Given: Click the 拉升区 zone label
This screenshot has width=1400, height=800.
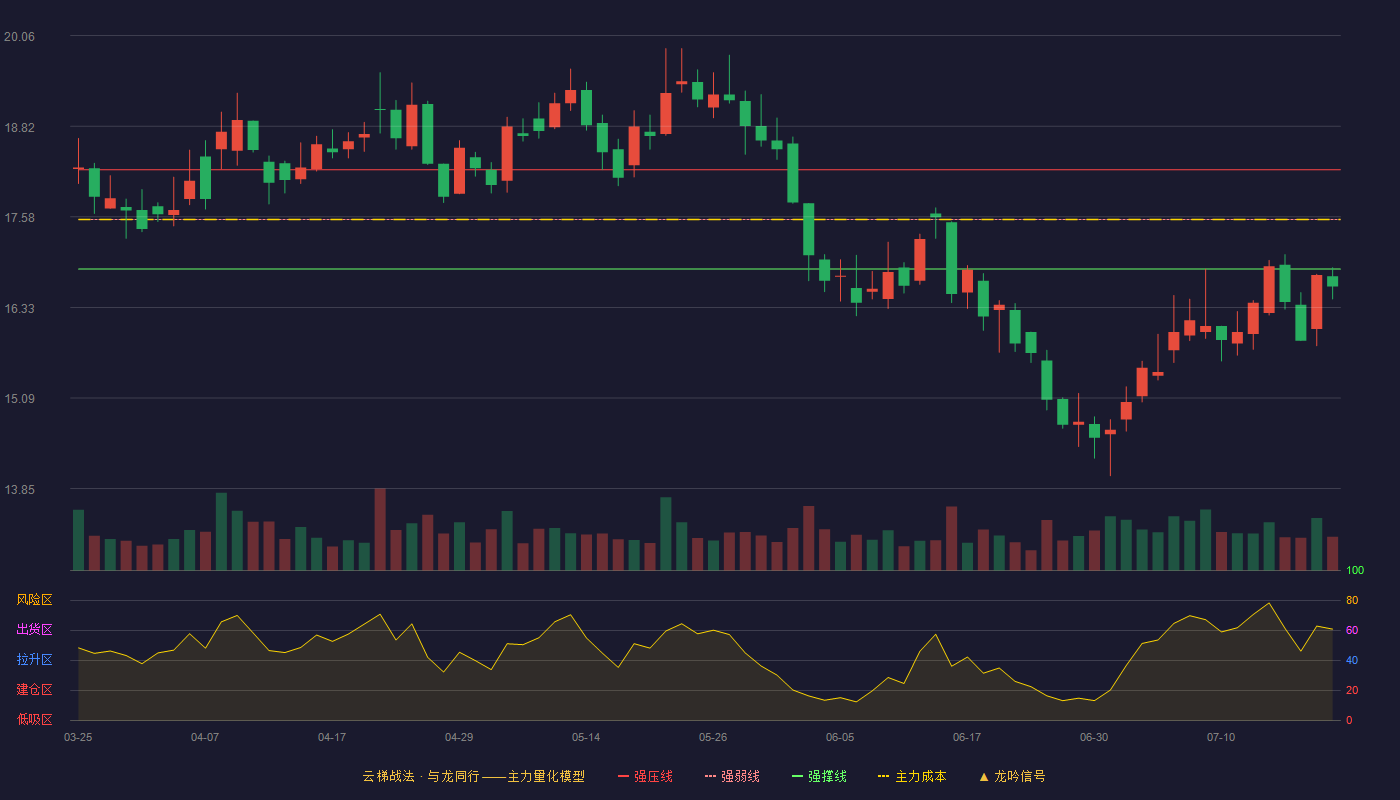Looking at the screenshot, I should 34,660.
